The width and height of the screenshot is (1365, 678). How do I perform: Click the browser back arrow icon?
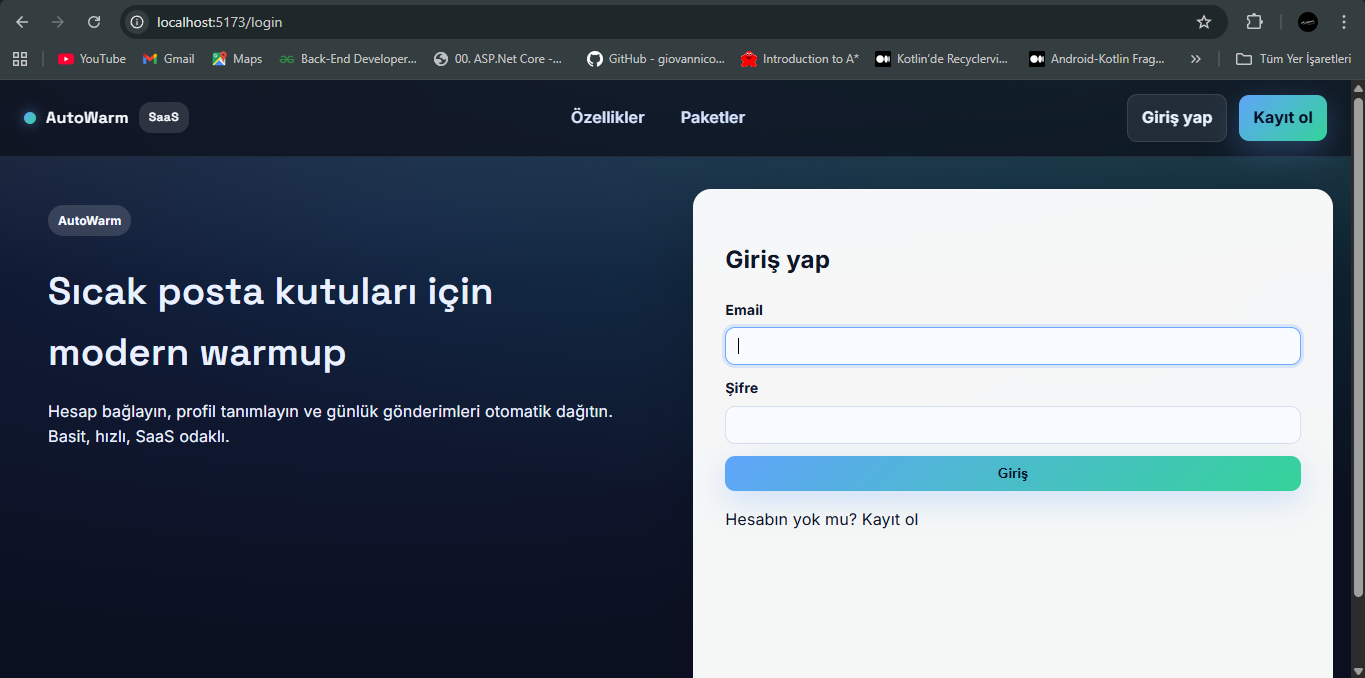coord(22,22)
